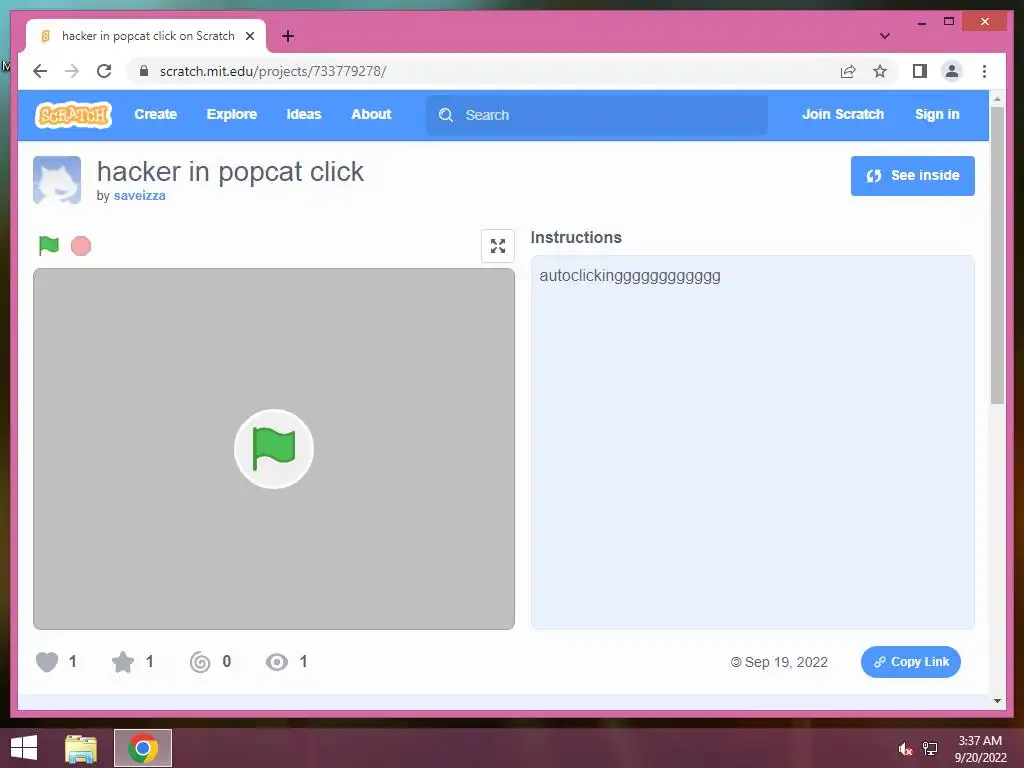Open Chrome three-dot menu

(x=984, y=71)
